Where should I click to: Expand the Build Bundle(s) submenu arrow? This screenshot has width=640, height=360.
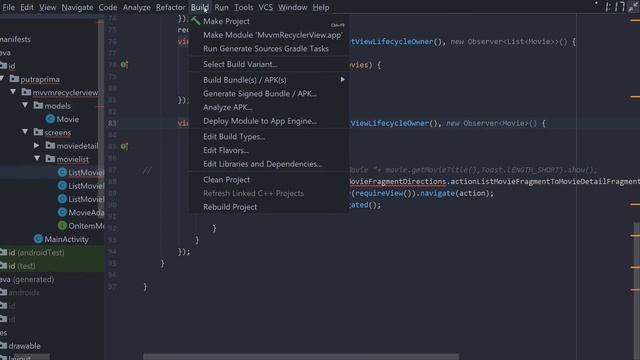343,80
